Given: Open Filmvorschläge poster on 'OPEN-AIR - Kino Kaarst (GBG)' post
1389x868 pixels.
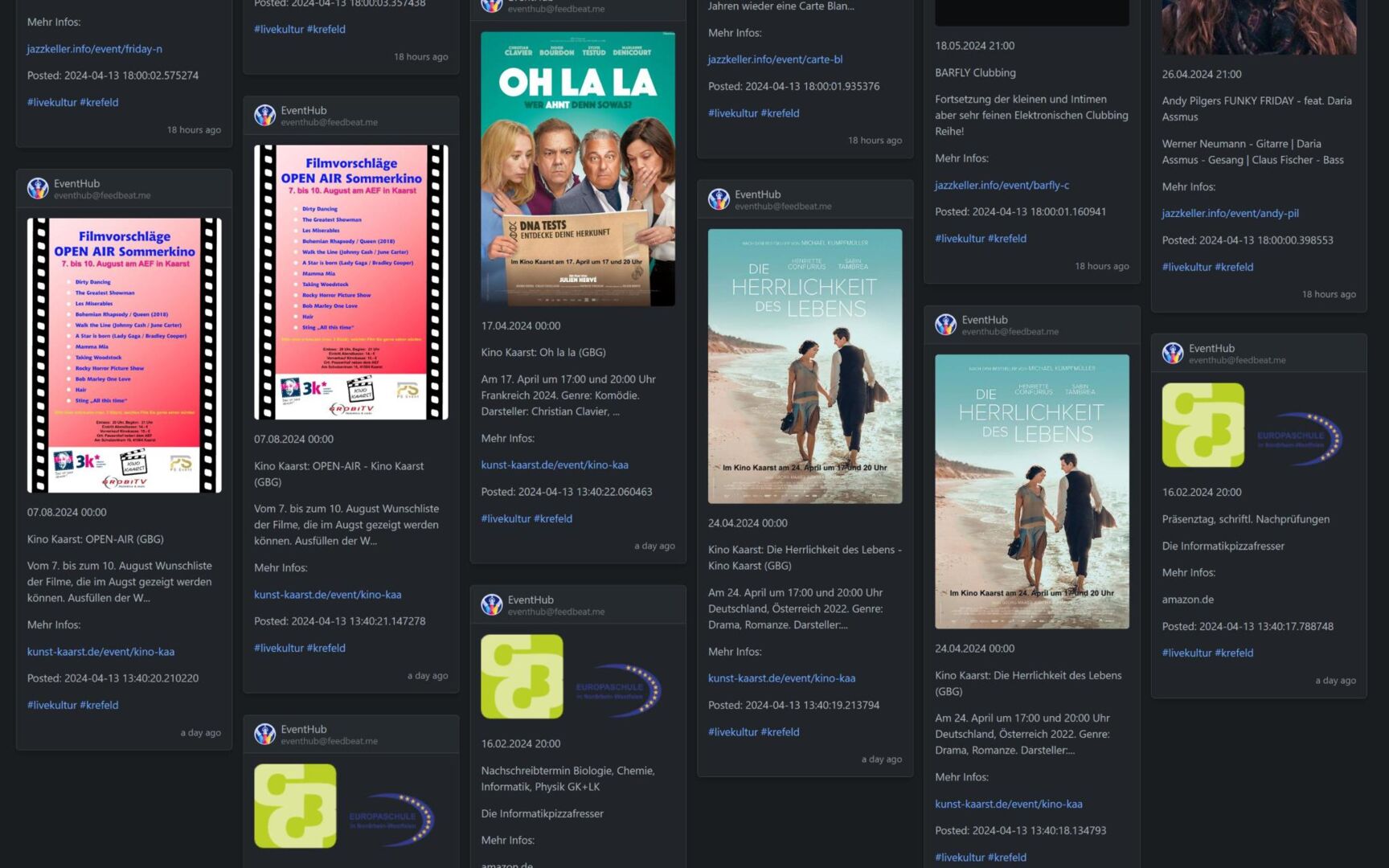Looking at the screenshot, I should pos(351,282).
